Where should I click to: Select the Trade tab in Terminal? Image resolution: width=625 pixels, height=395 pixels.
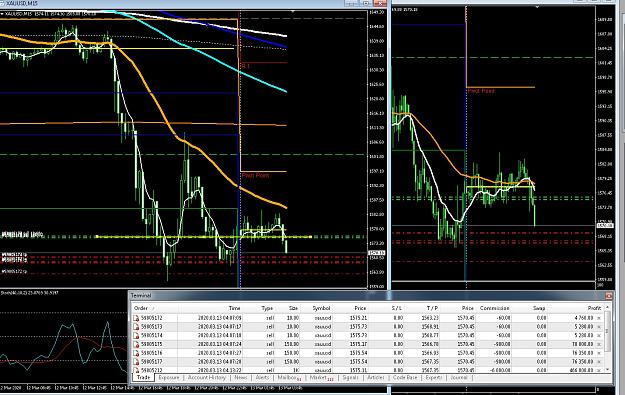[x=143, y=377]
